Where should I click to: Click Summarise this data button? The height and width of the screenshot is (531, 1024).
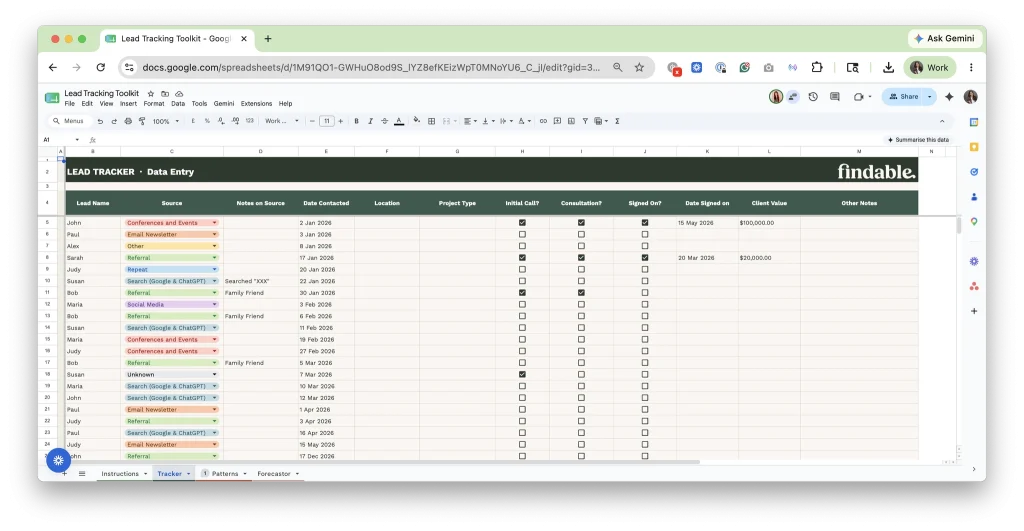point(918,140)
